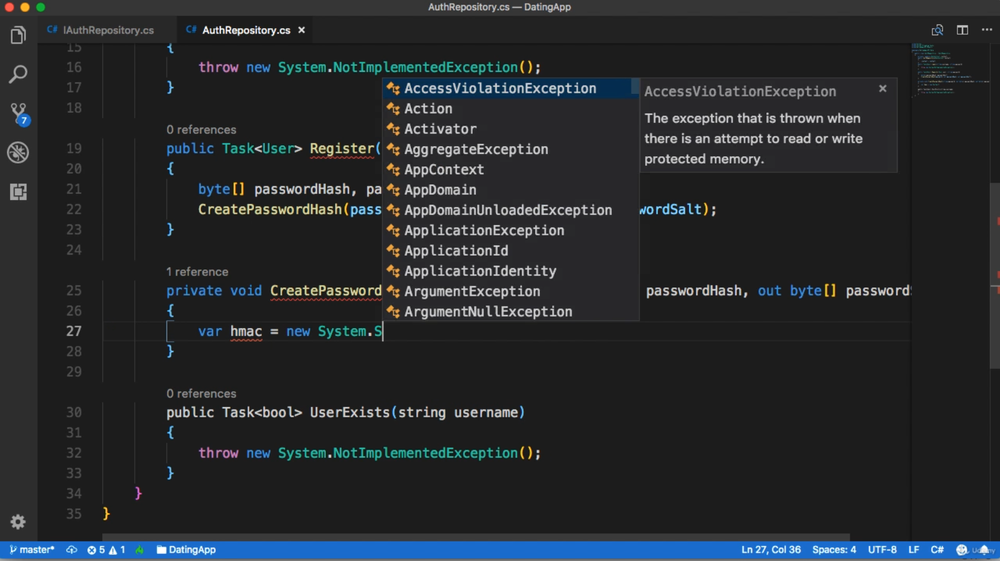The image size is (1000, 561).
Task: Select the DatingApp project in status bar
Action: 186,550
